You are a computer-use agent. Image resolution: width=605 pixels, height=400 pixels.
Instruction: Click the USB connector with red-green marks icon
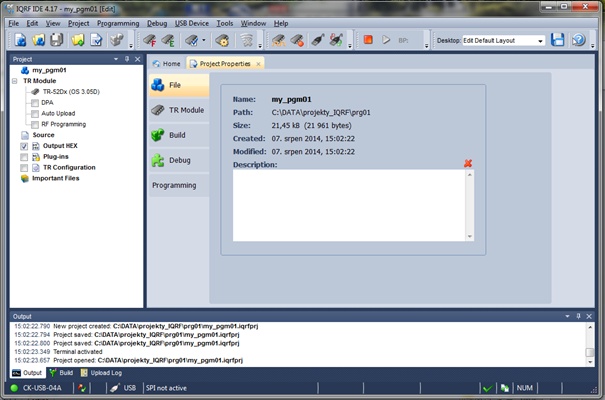click(x=336, y=40)
